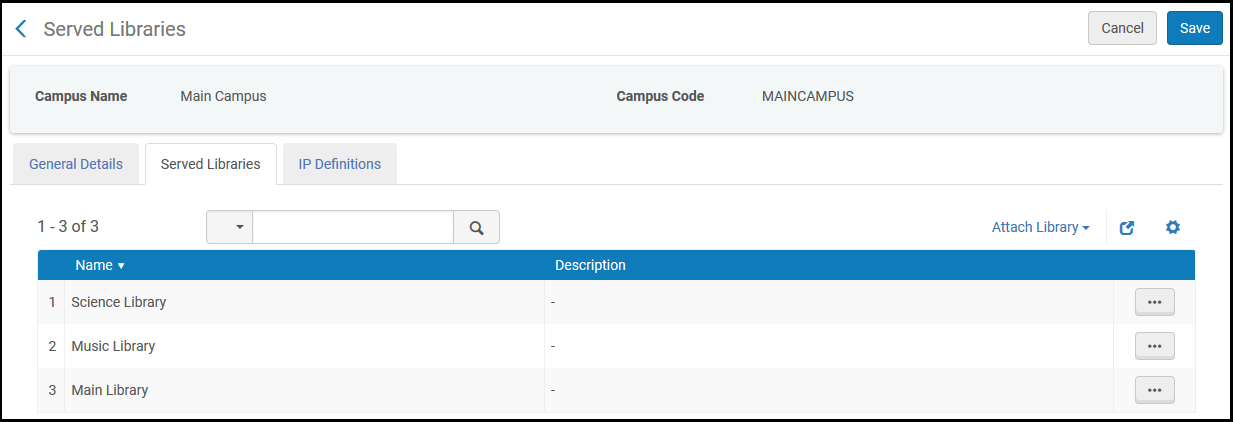Click the 1 - 3 of 3 record count
The image size is (1233, 422).
[x=68, y=227]
